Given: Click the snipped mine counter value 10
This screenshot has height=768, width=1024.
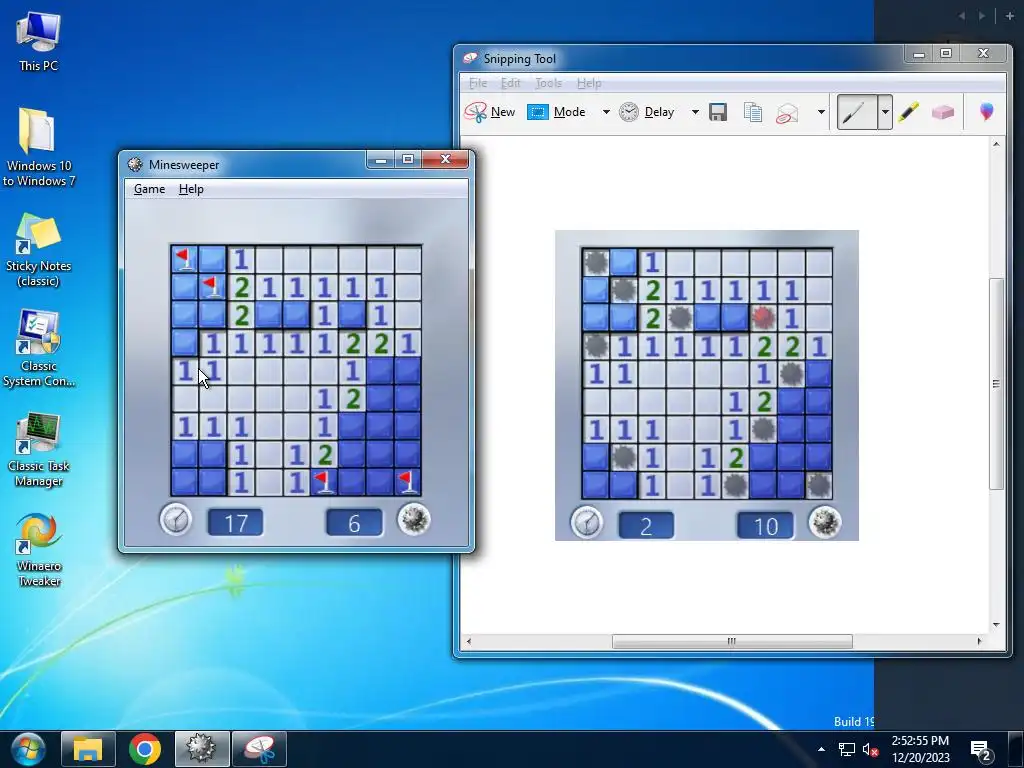Looking at the screenshot, I should coord(765,525).
